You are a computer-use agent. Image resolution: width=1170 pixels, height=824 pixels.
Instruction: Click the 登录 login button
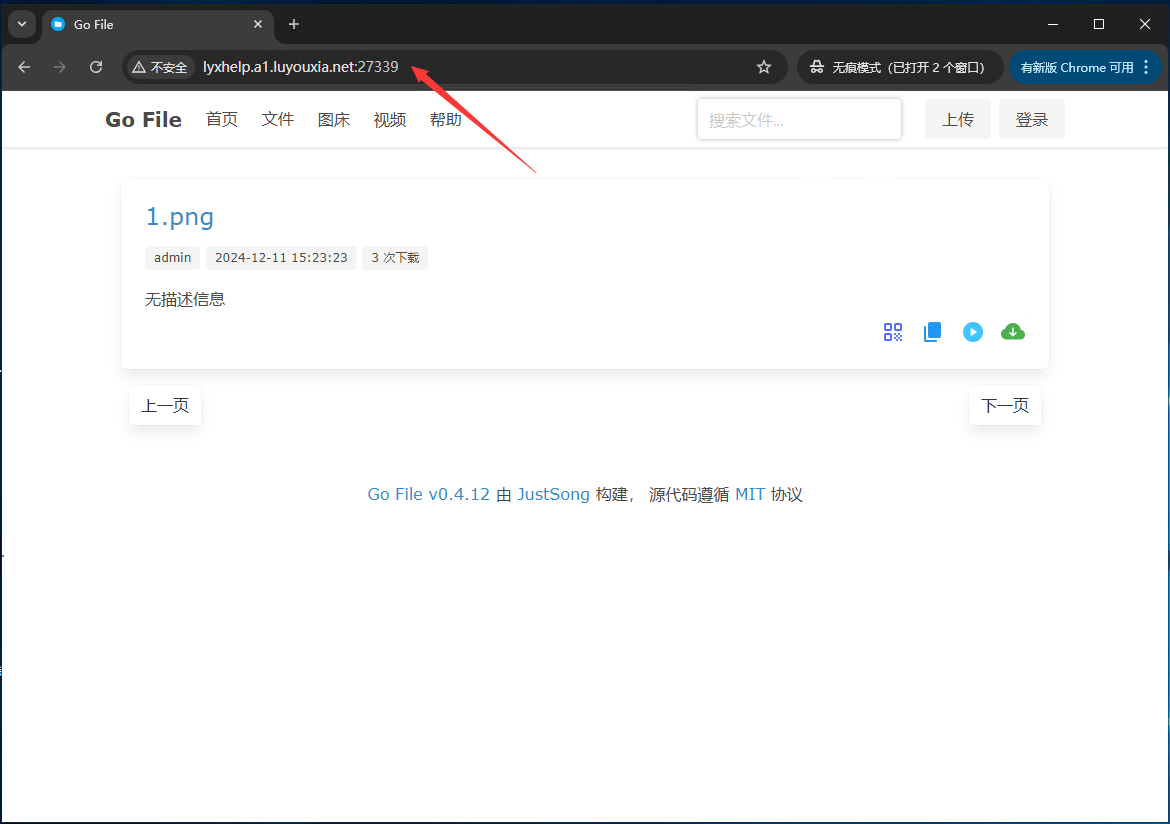coord(1031,118)
